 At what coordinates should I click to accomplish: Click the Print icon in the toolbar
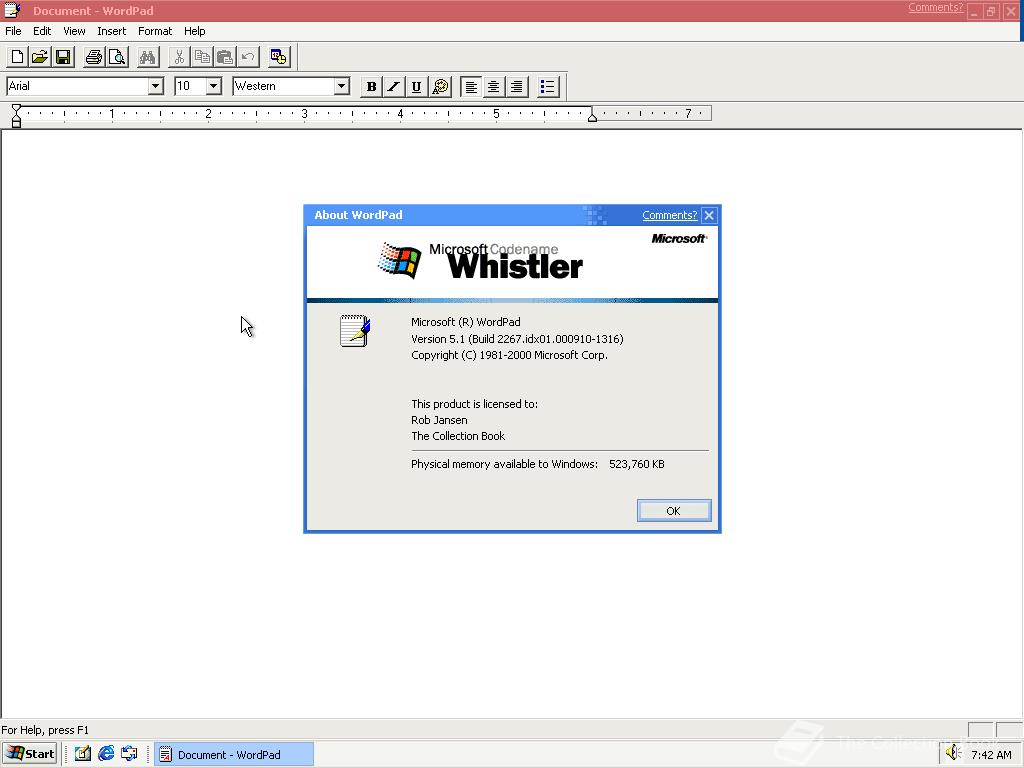[94, 57]
